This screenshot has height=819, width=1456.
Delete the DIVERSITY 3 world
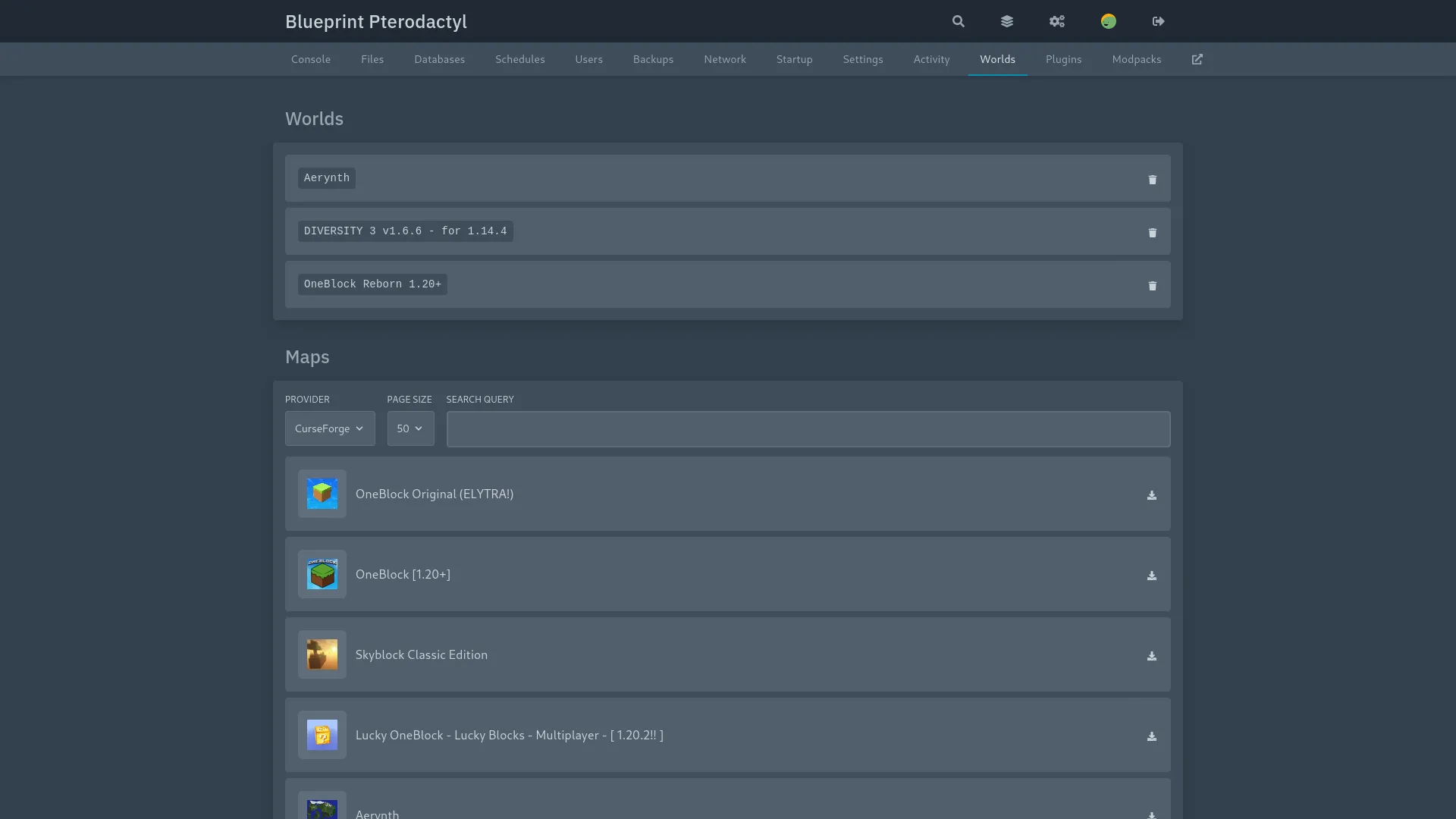click(1152, 233)
